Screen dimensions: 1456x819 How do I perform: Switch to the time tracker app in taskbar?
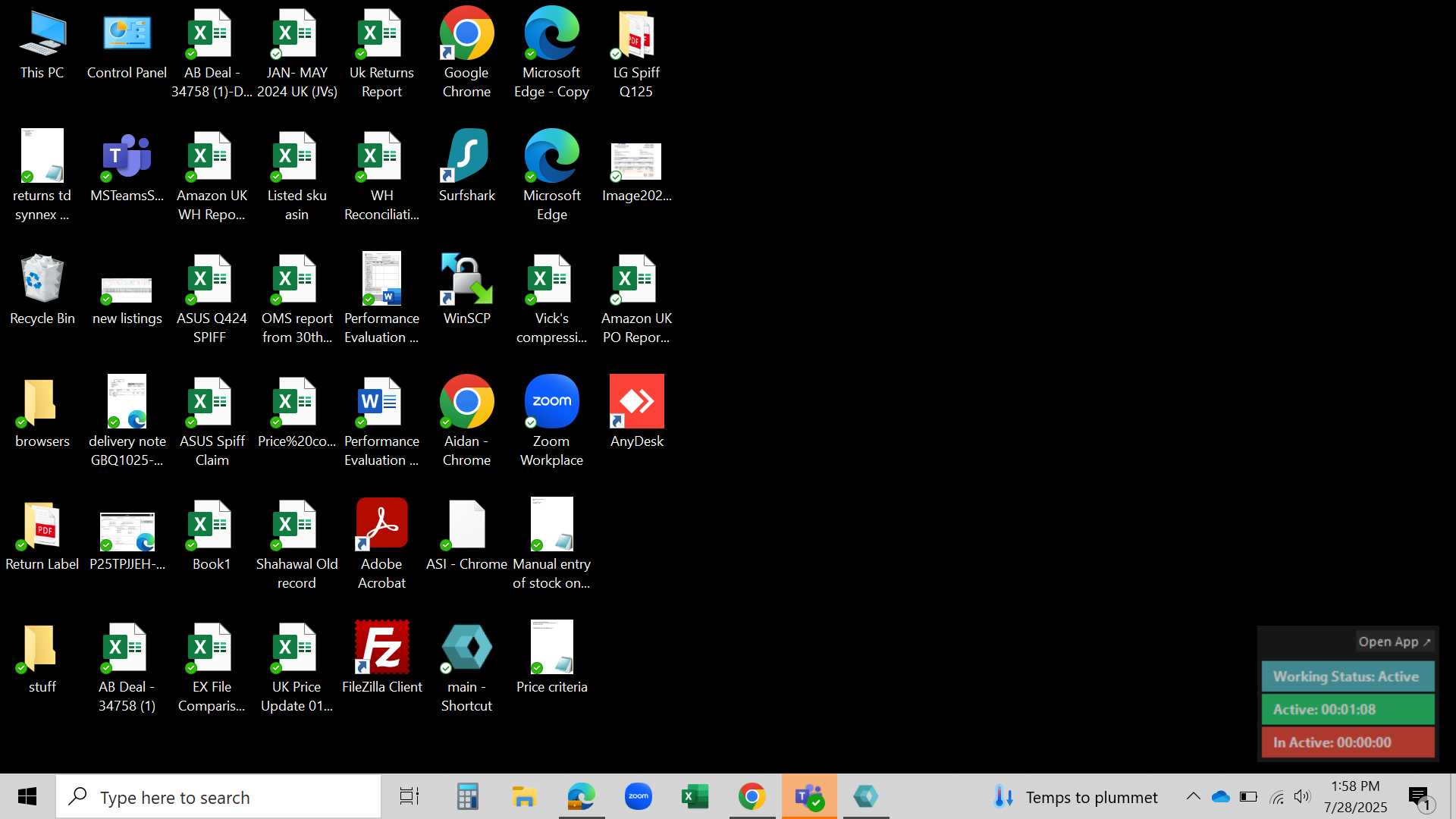pos(866,796)
